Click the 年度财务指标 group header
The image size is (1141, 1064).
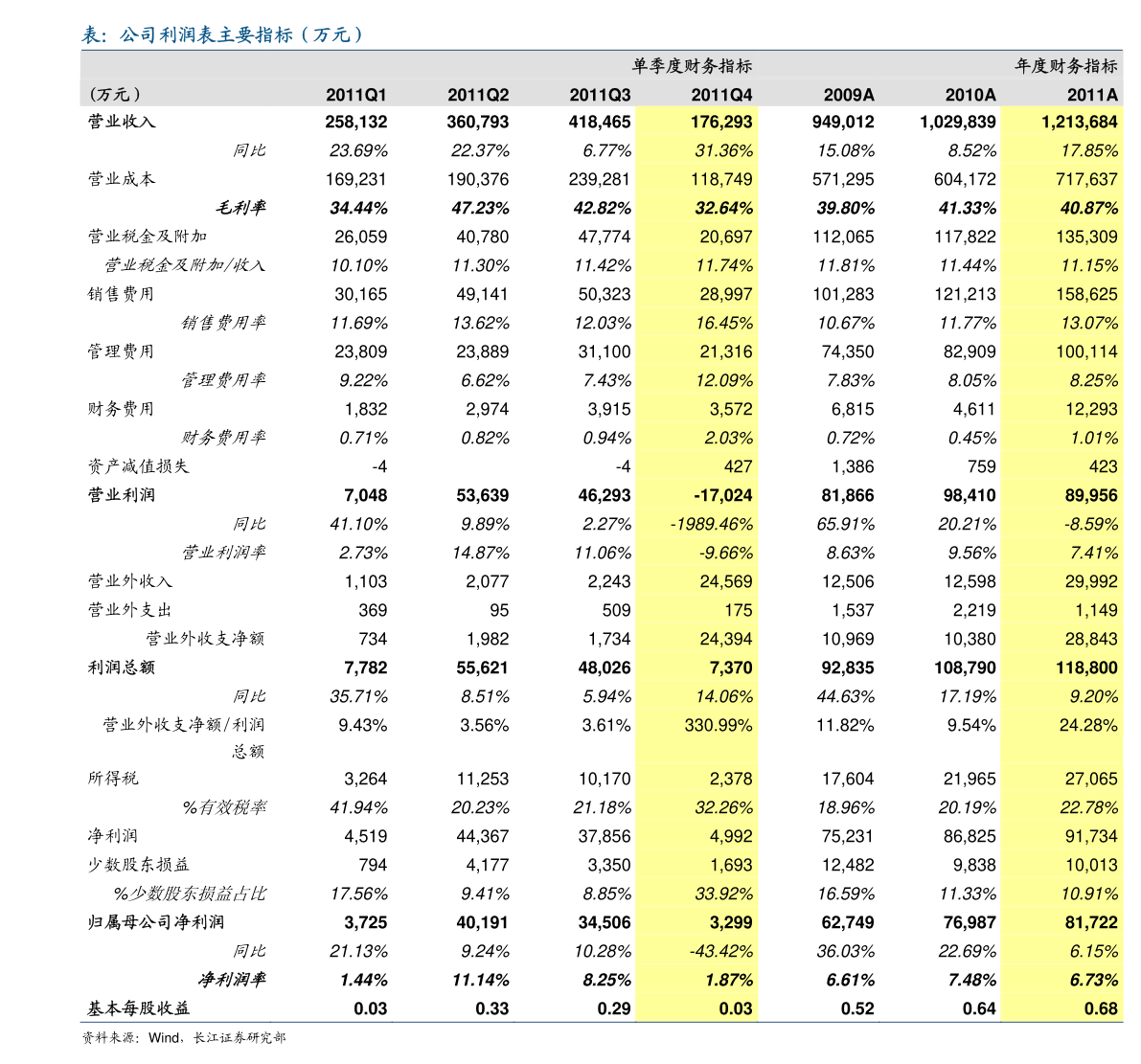tap(1066, 66)
